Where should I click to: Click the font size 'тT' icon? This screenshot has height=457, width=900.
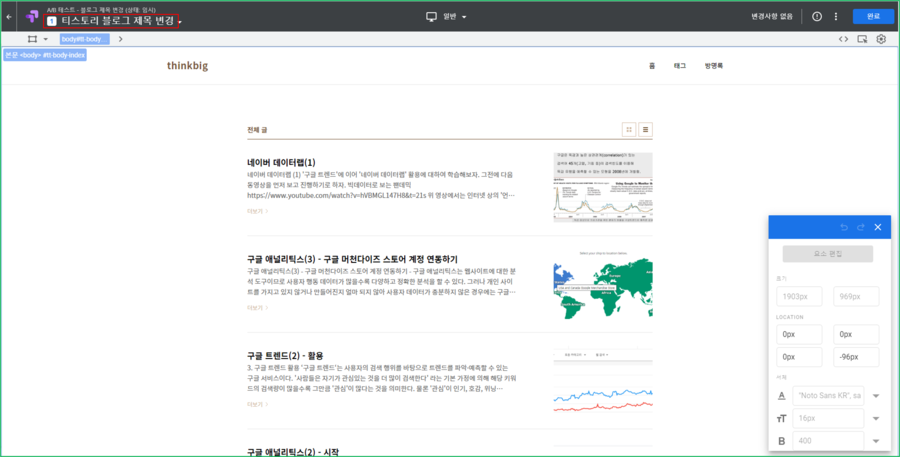coord(781,419)
